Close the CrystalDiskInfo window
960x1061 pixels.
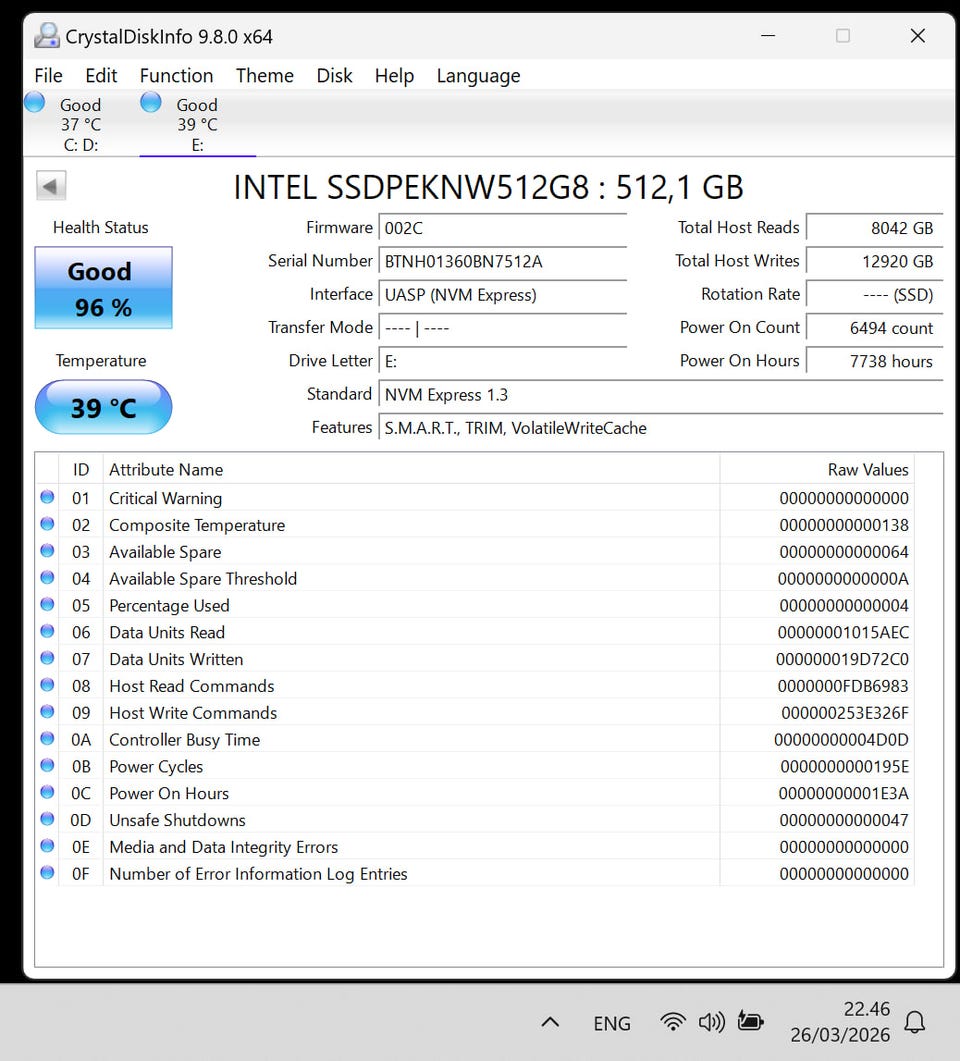(x=917, y=35)
